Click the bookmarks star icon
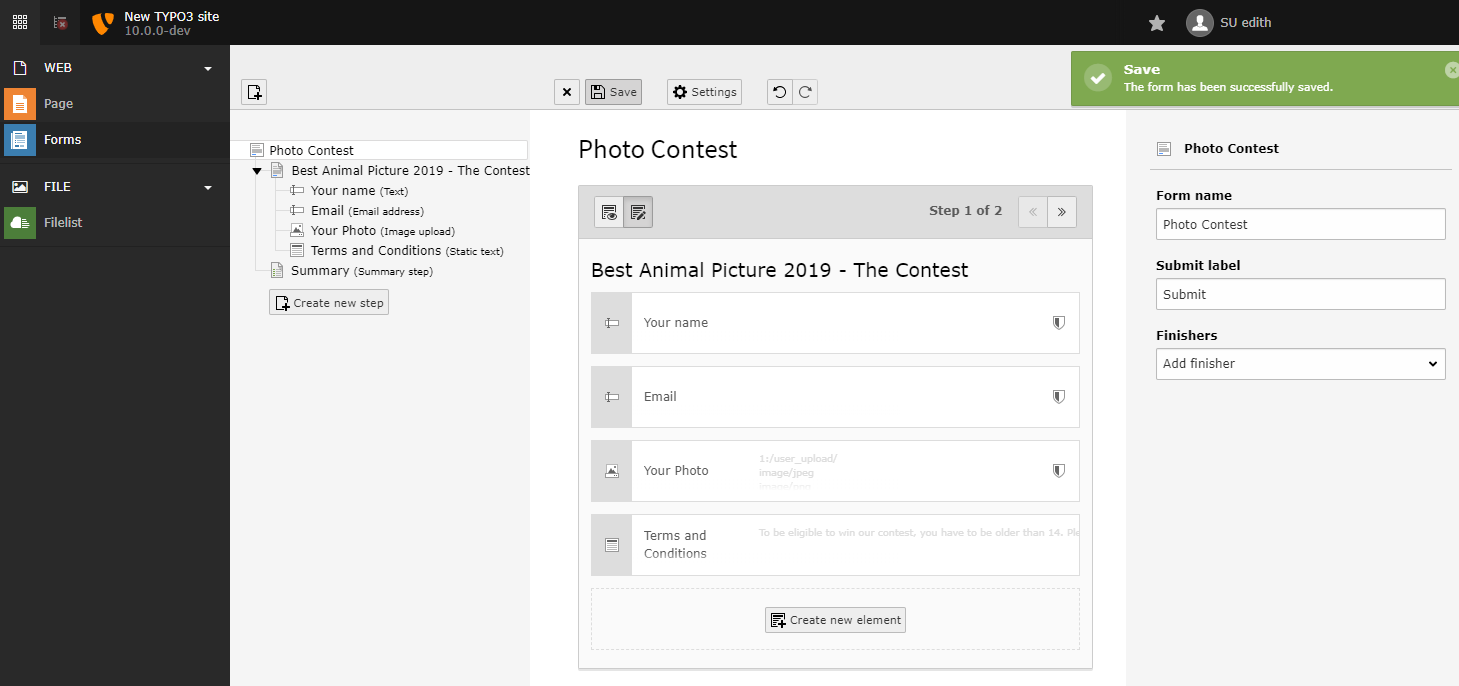Image resolution: width=1459 pixels, height=686 pixels. pyautogui.click(x=1156, y=23)
